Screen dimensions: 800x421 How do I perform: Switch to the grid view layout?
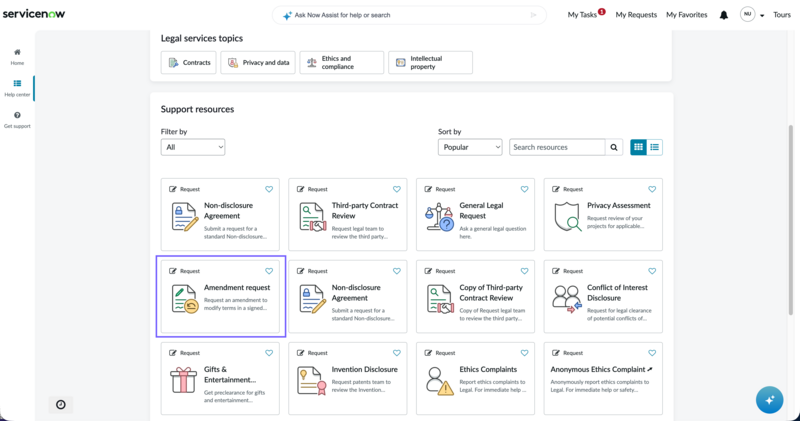point(638,147)
